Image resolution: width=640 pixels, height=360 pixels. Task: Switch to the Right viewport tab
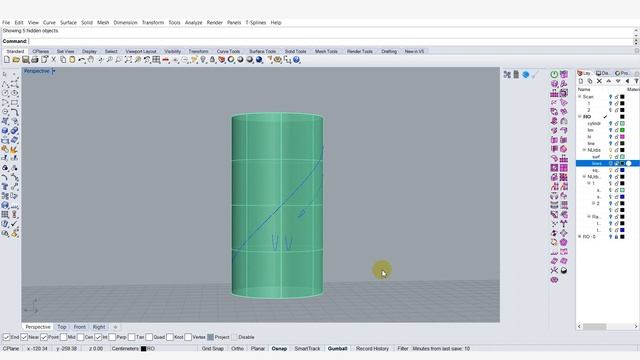point(99,327)
